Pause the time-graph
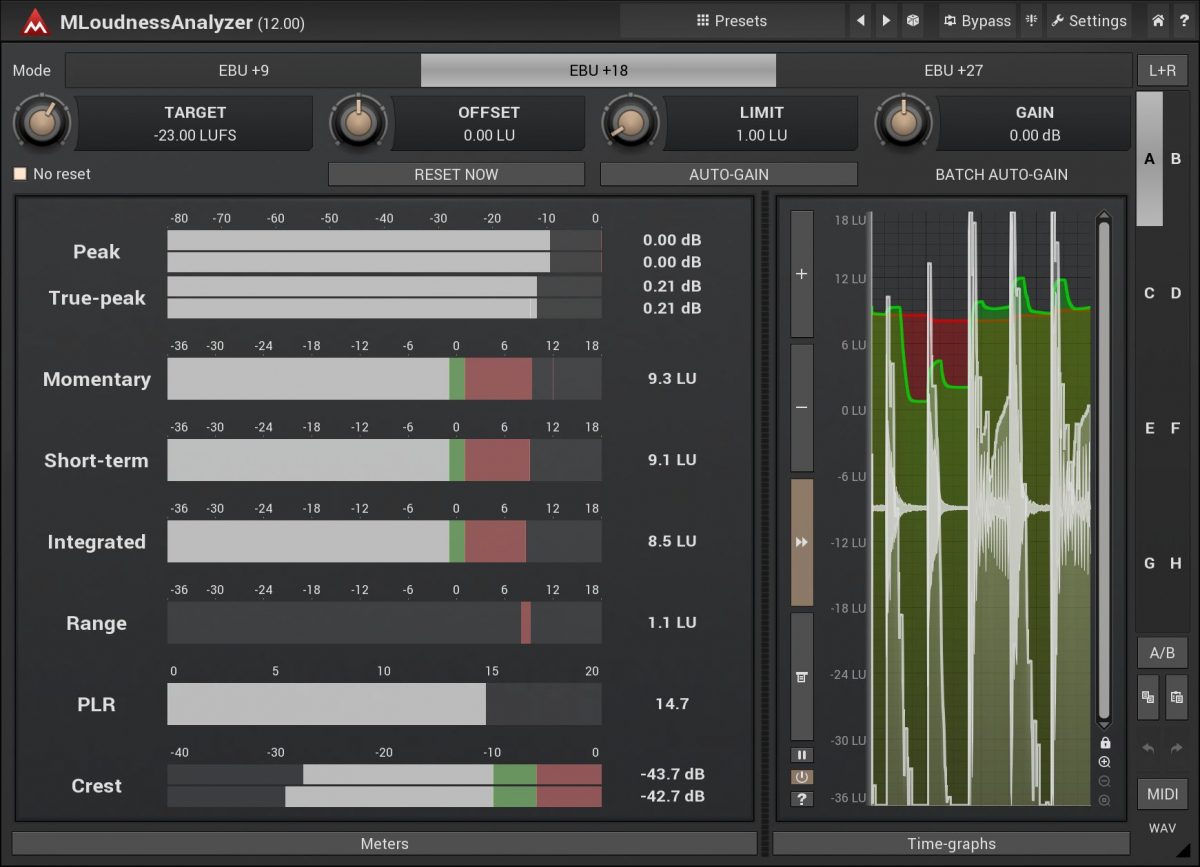Image resolution: width=1200 pixels, height=867 pixels. (x=801, y=755)
